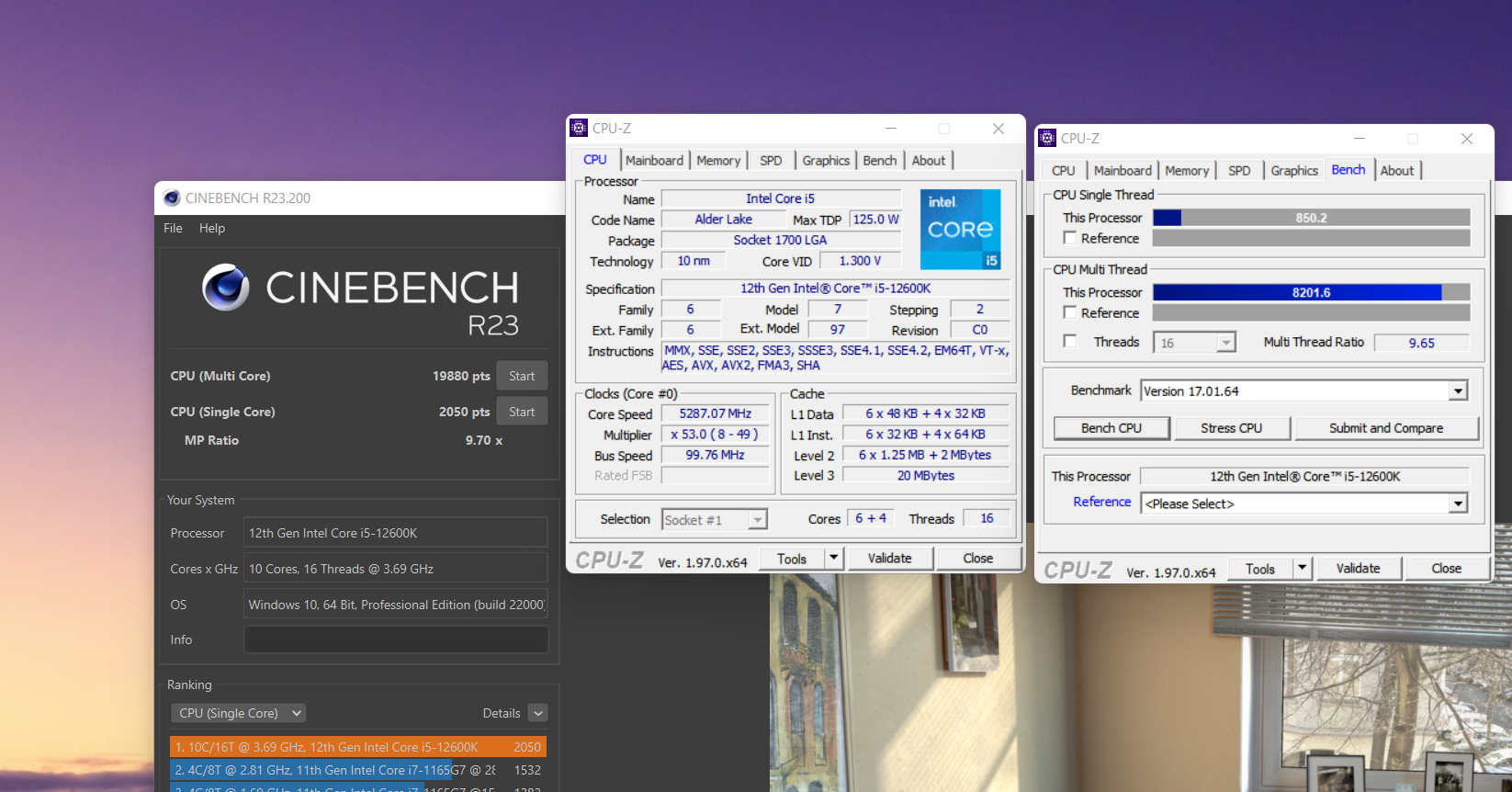Click the Multiplier value x 53.0
1512x792 pixels.
pyautogui.click(x=716, y=434)
